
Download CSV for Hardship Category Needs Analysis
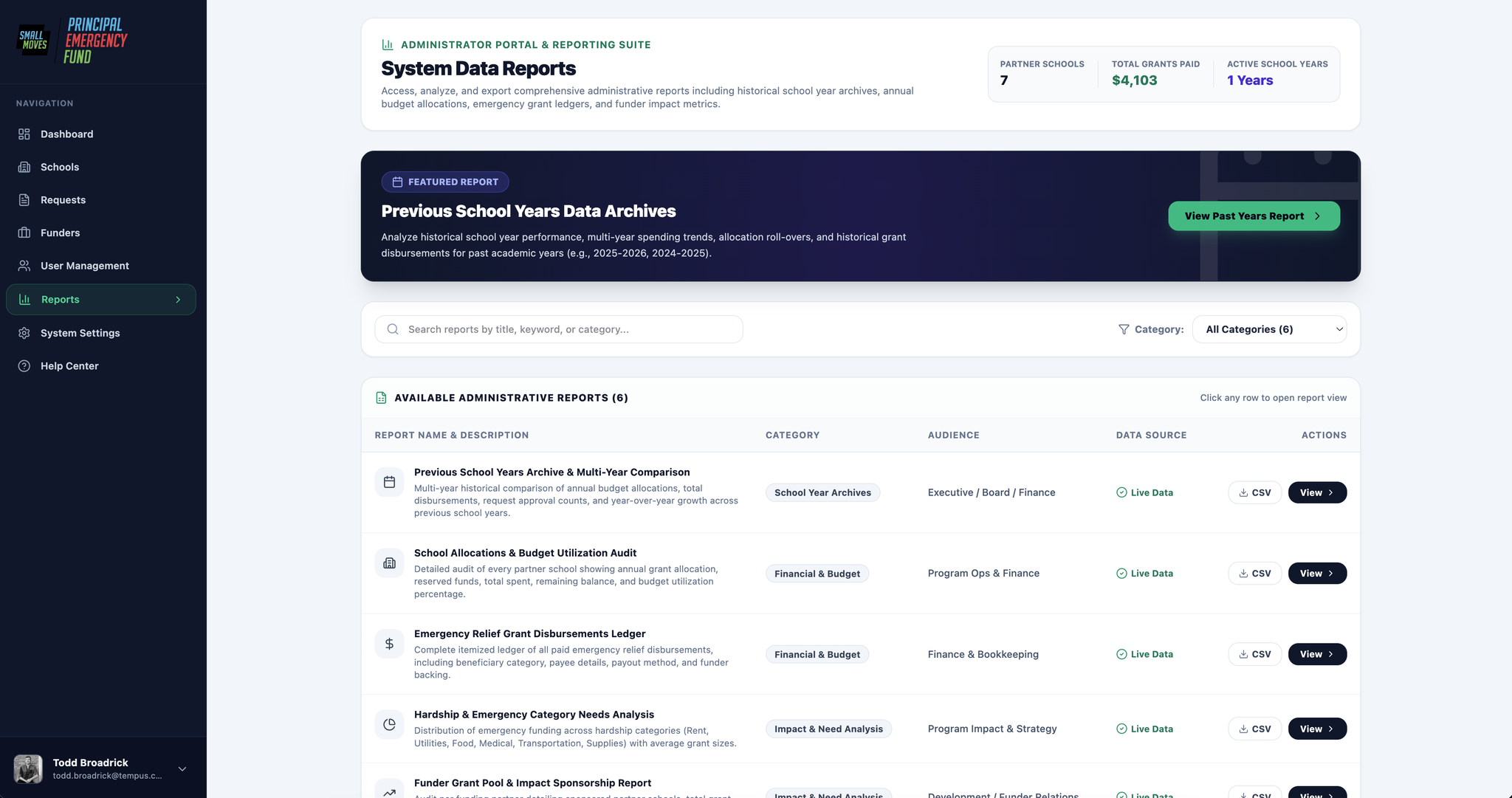[1254, 729]
